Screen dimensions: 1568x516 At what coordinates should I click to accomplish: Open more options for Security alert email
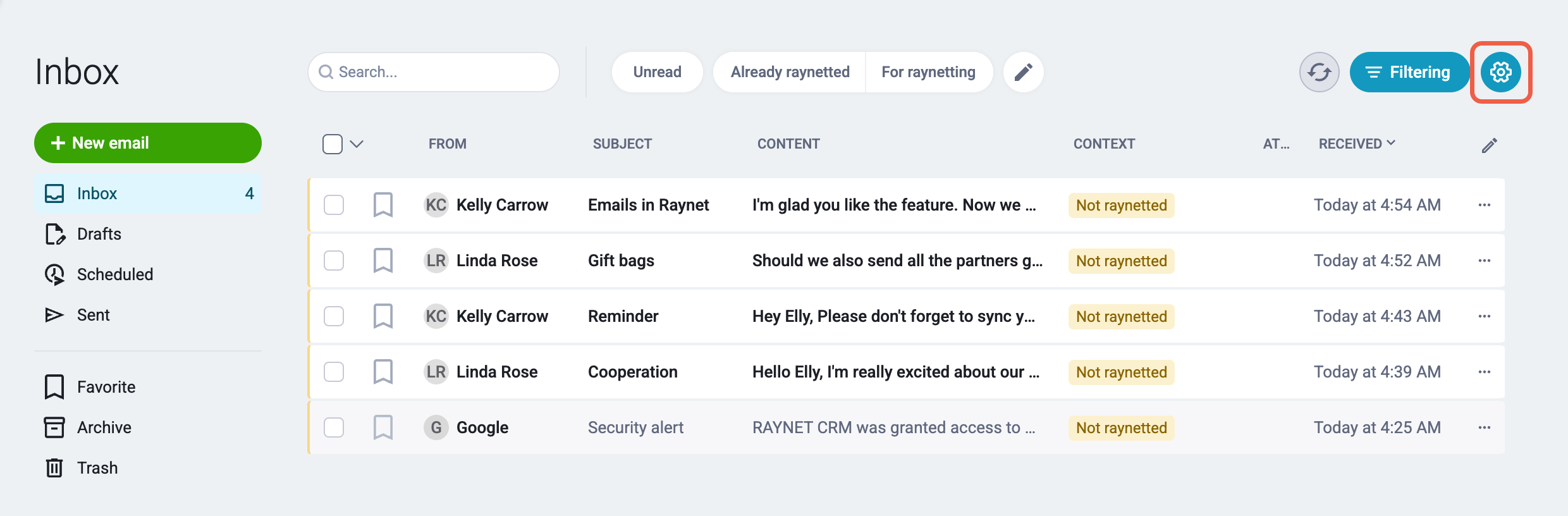click(x=1485, y=427)
